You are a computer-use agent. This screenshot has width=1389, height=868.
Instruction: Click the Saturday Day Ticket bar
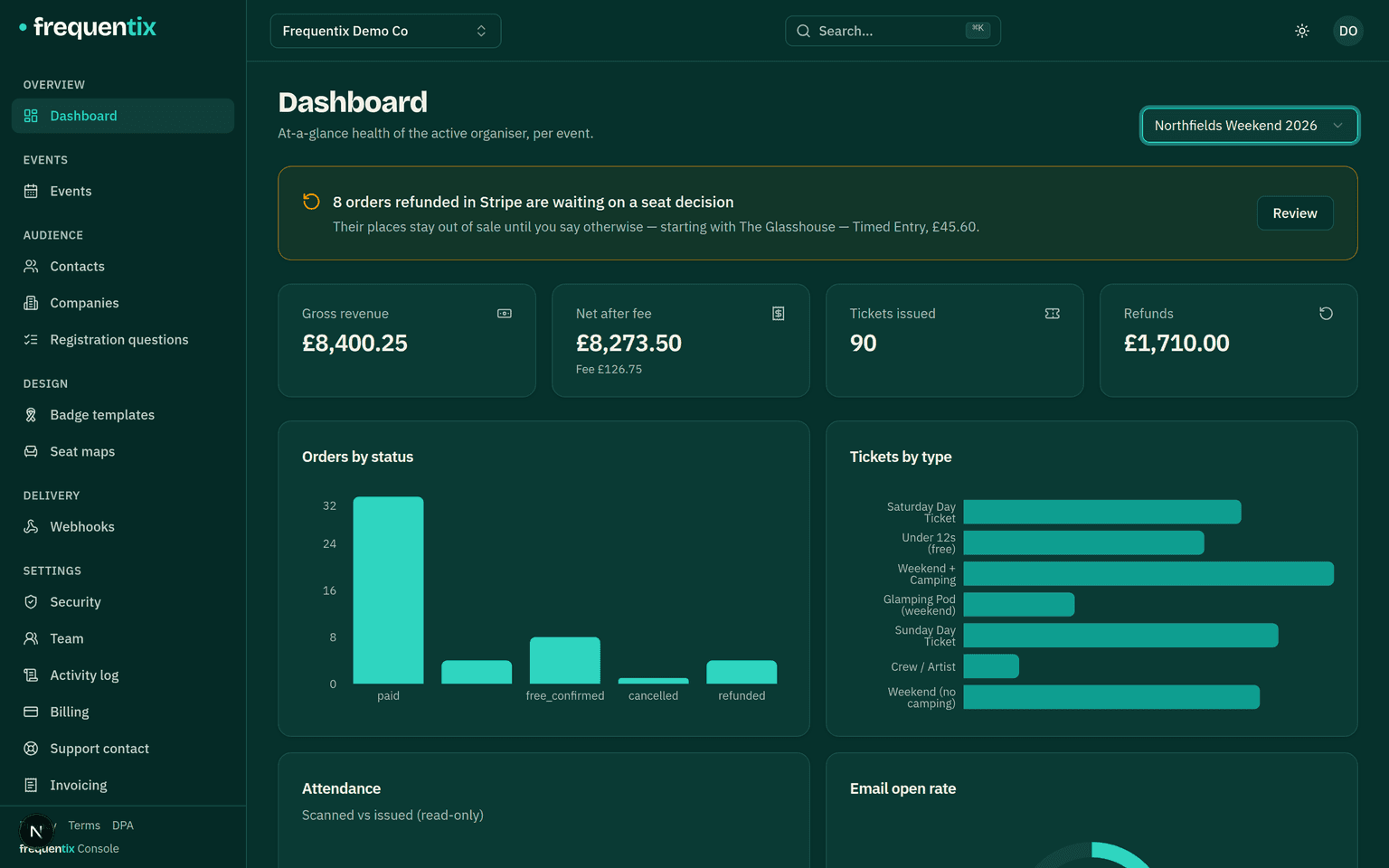1102,512
